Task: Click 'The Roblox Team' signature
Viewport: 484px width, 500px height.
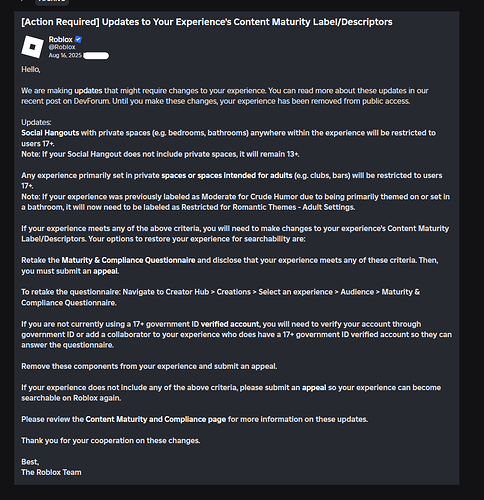Action: (x=51, y=472)
